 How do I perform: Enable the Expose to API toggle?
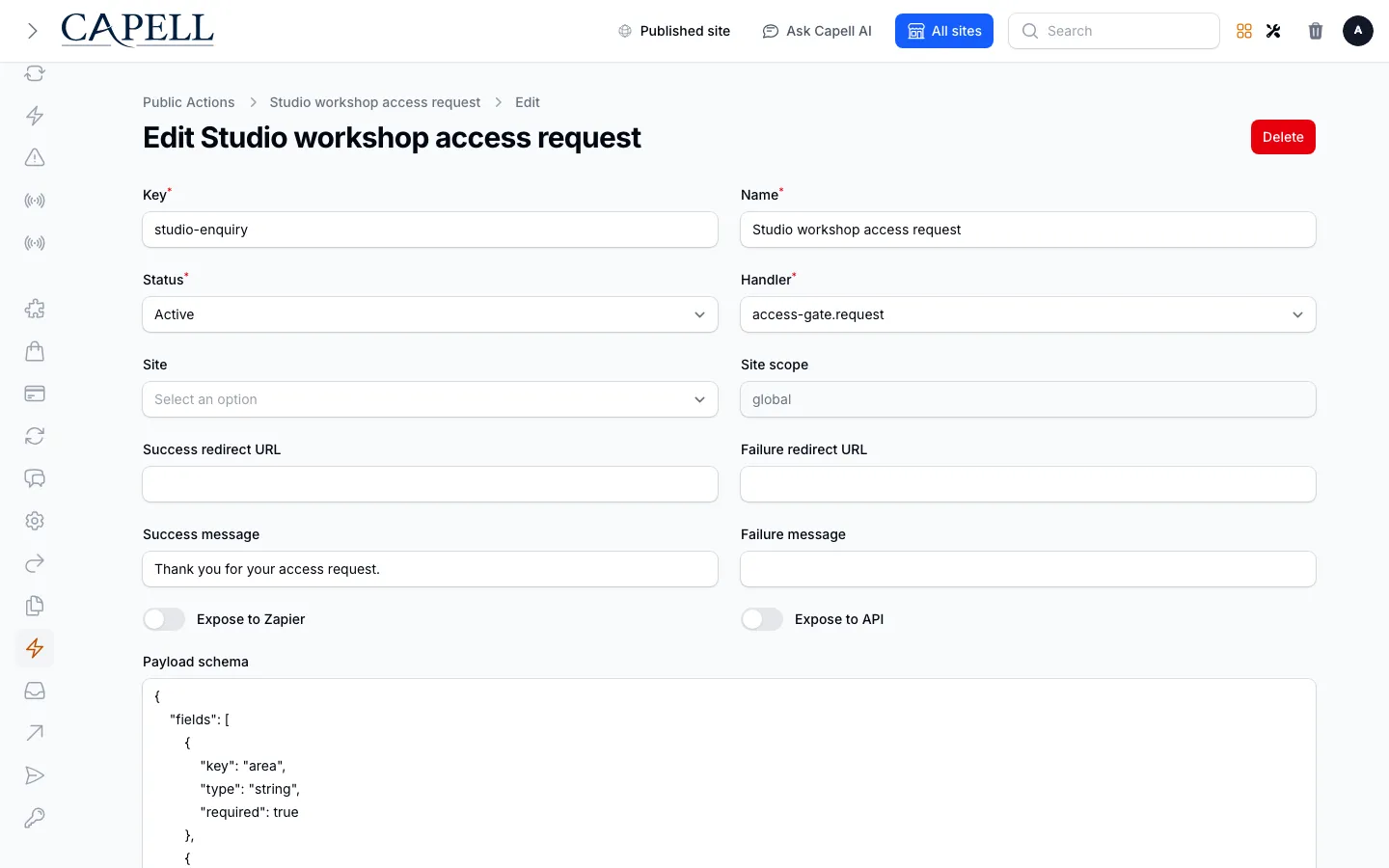tap(762, 619)
